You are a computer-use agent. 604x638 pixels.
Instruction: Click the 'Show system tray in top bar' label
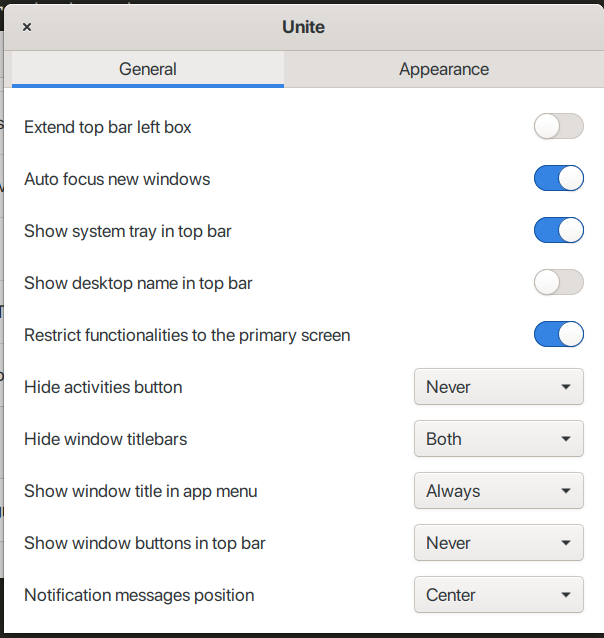[128, 232]
